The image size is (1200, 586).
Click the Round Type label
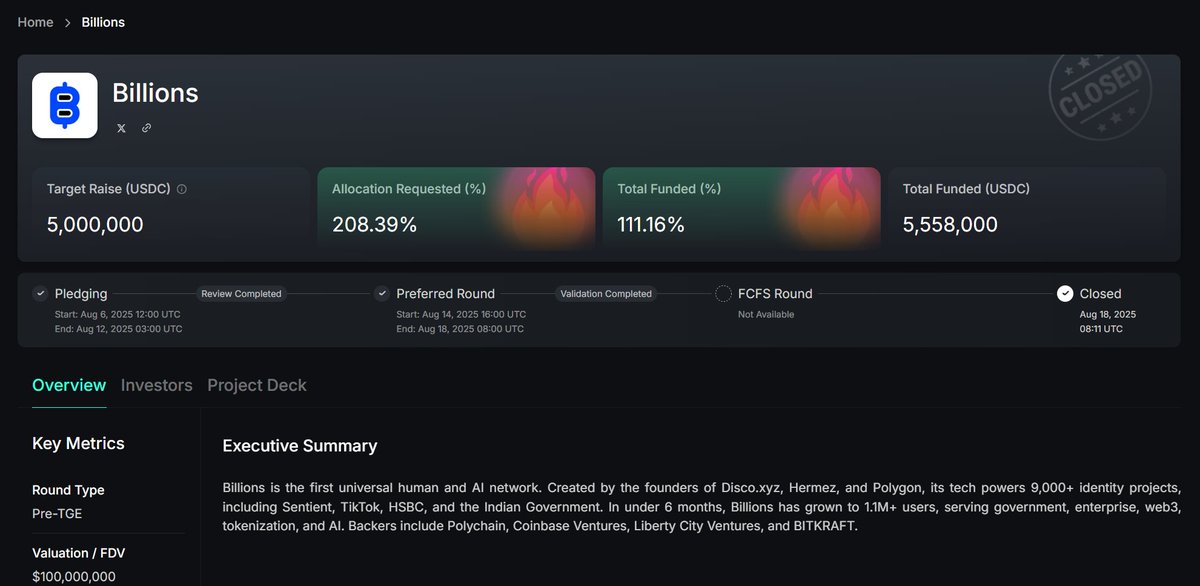point(68,490)
